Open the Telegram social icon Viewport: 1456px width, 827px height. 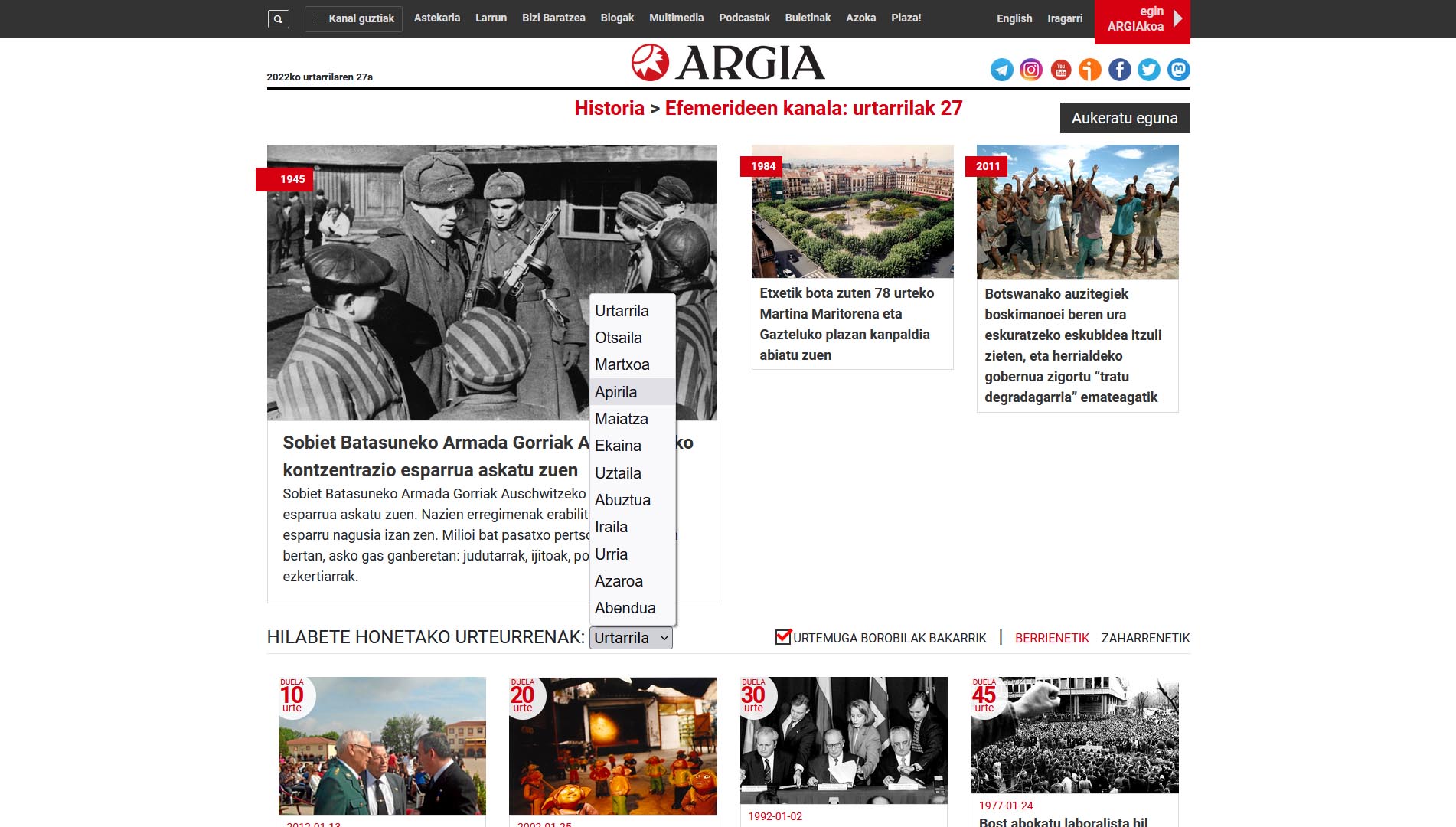(1001, 70)
